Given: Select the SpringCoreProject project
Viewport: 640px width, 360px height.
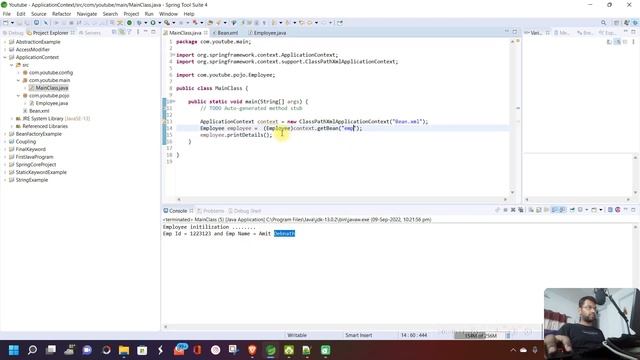Looking at the screenshot, I should coord(36,164).
